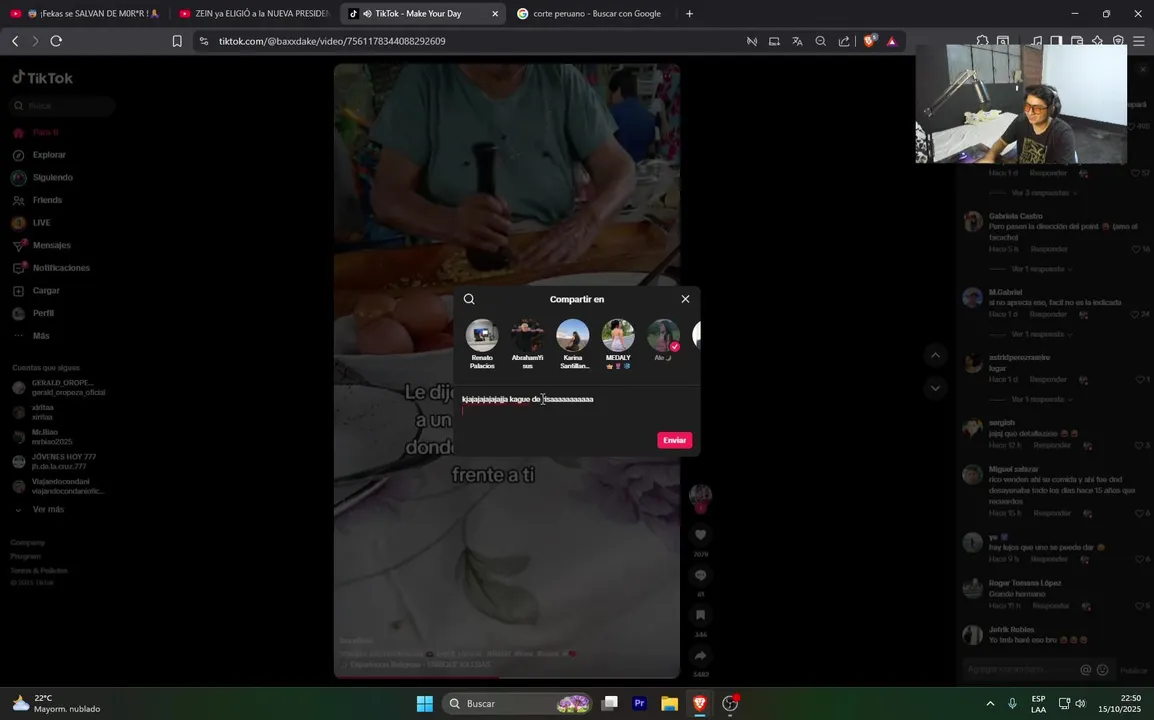Like the video with heart icon
This screenshot has width=1154, height=720.
coord(701,535)
